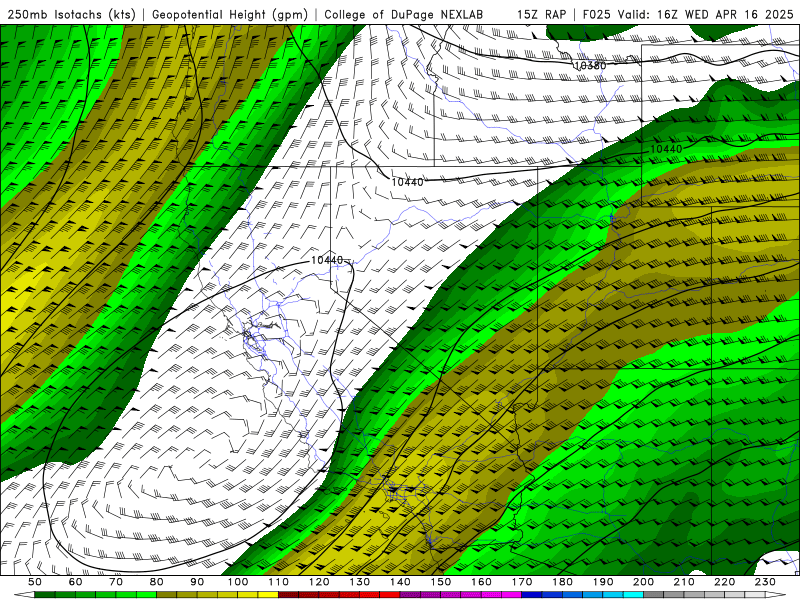Image resolution: width=800 pixels, height=600 pixels.
Task: Select the dark red swatch under the 110 label
Action: pos(288,595)
